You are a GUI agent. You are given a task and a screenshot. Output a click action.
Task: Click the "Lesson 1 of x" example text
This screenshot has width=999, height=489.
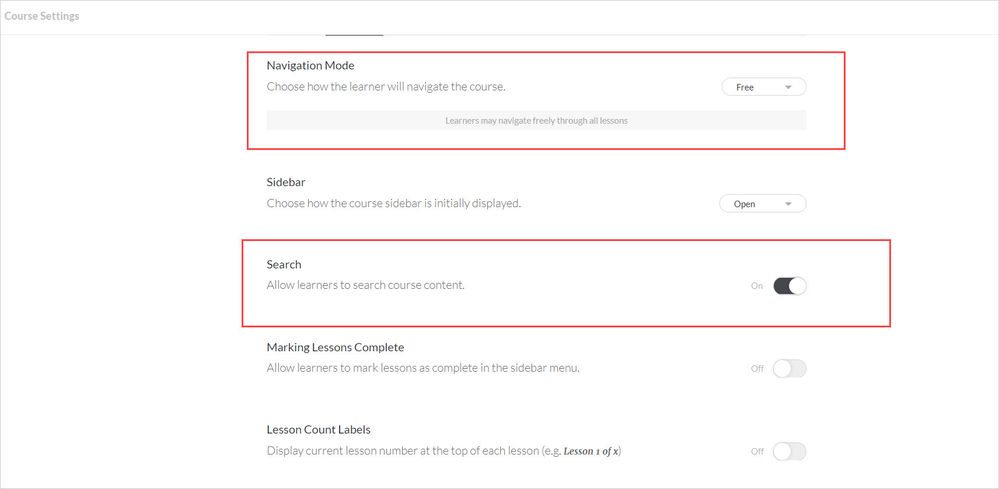pos(592,451)
